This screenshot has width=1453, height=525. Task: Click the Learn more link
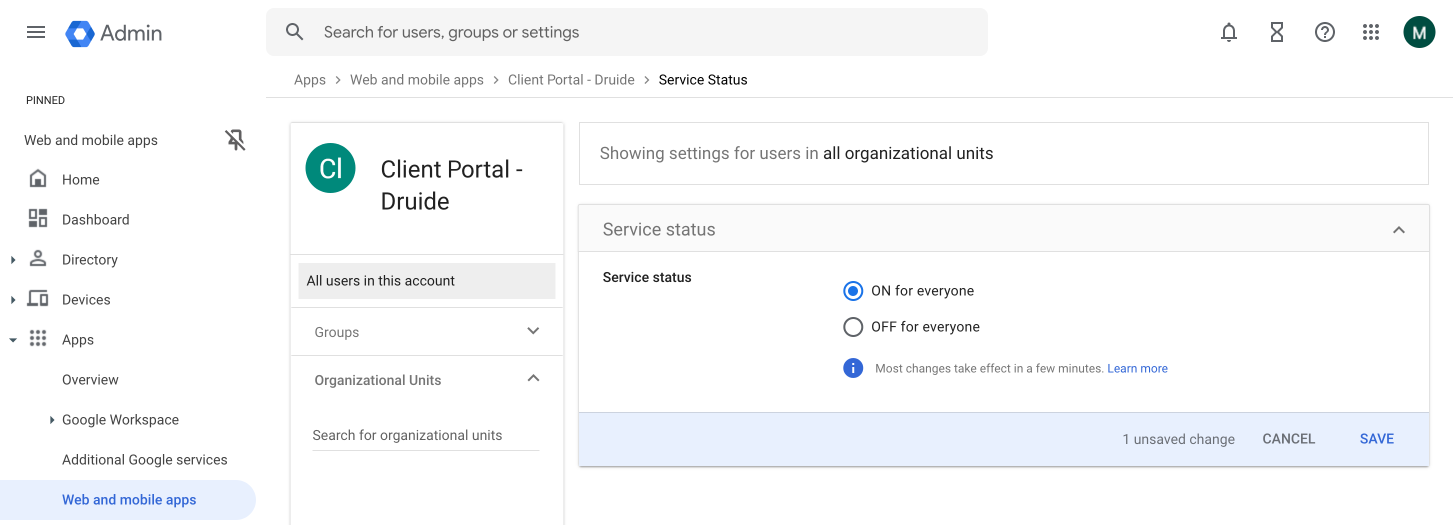coord(1137,369)
